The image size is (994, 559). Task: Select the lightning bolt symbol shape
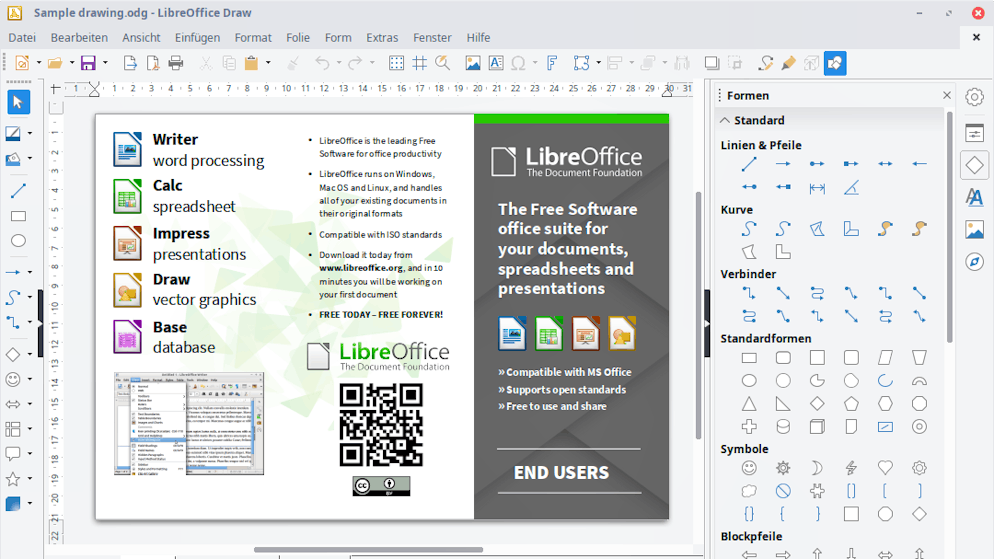coord(851,468)
